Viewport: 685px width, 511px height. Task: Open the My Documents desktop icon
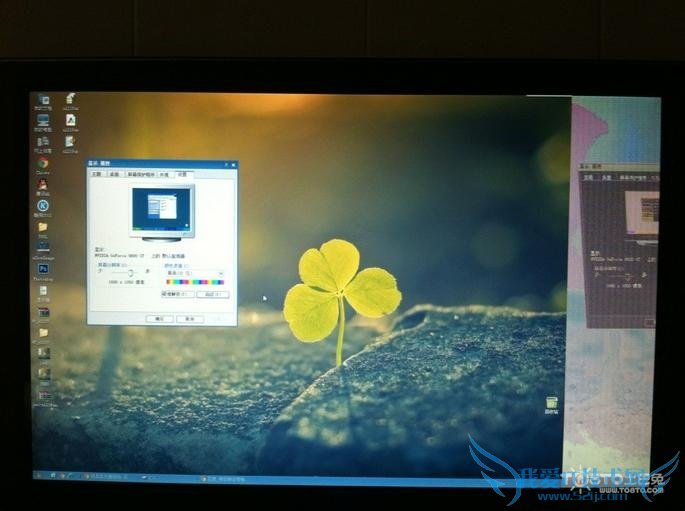43,102
